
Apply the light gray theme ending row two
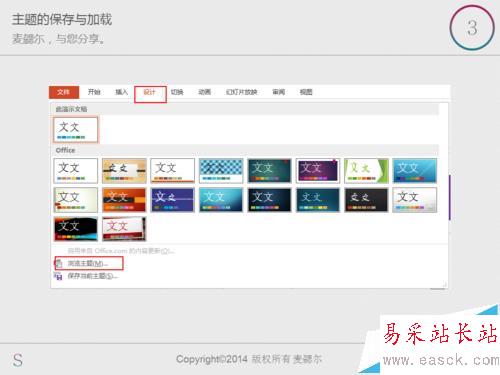pyautogui.click(x=415, y=200)
